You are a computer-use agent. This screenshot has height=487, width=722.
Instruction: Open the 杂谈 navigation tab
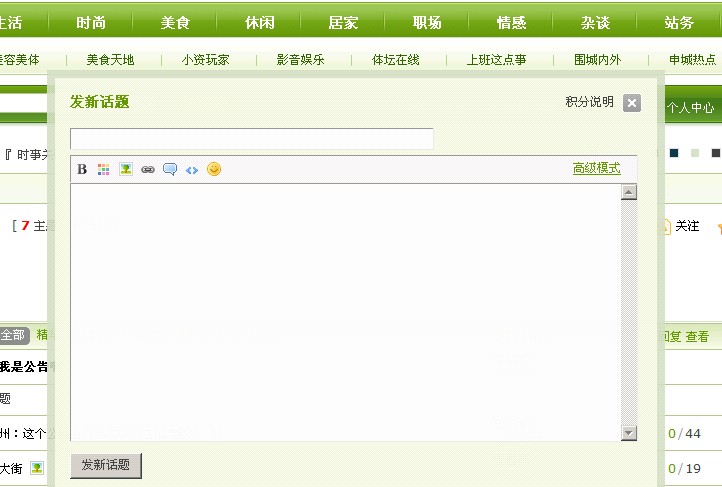point(595,23)
